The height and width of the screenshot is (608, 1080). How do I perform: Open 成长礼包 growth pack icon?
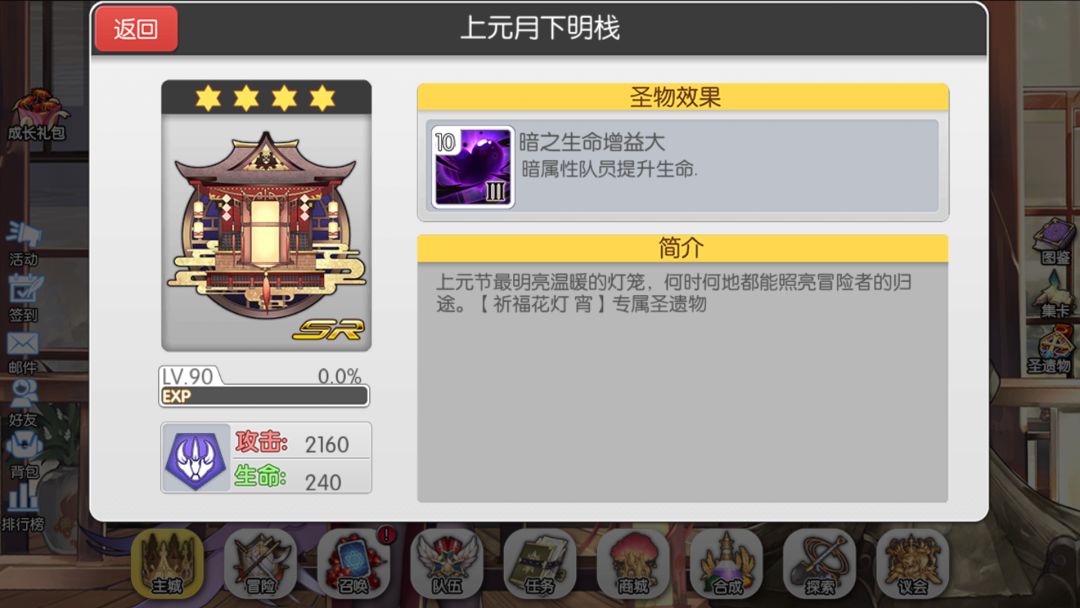[36, 116]
